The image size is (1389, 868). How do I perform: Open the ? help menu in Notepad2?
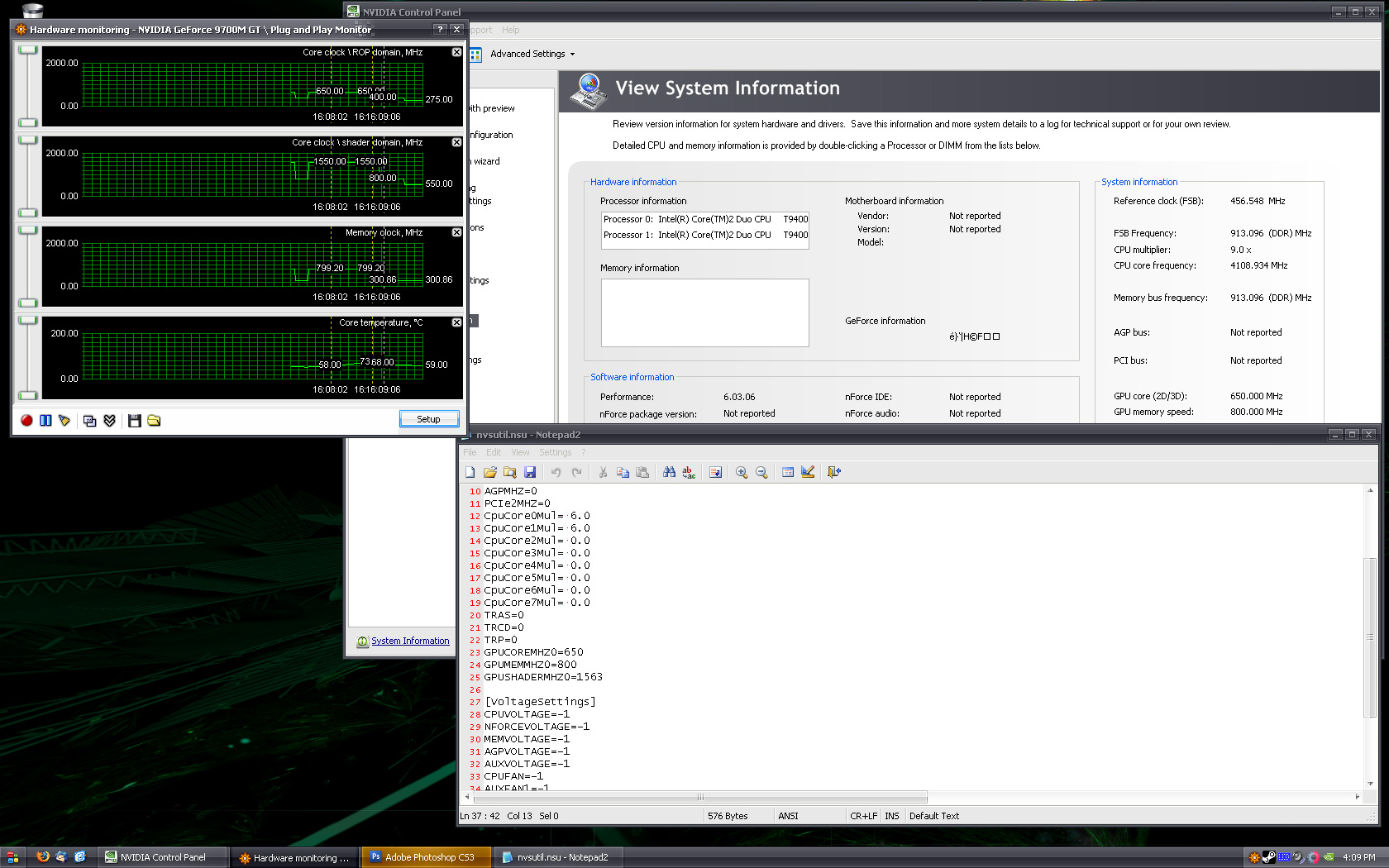[x=583, y=452]
